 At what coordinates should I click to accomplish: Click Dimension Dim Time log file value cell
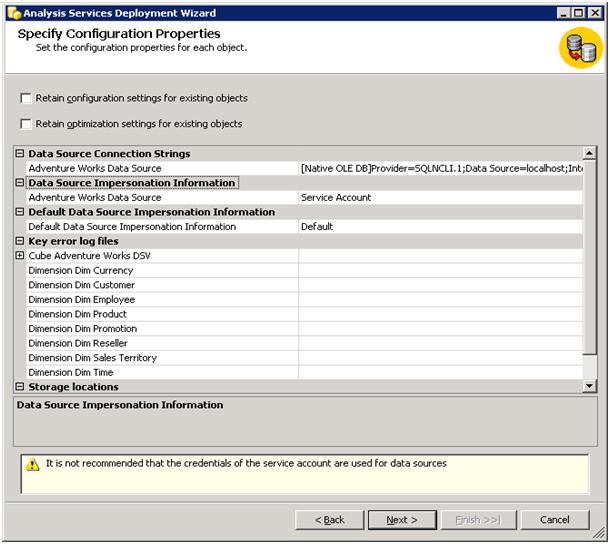(441, 372)
